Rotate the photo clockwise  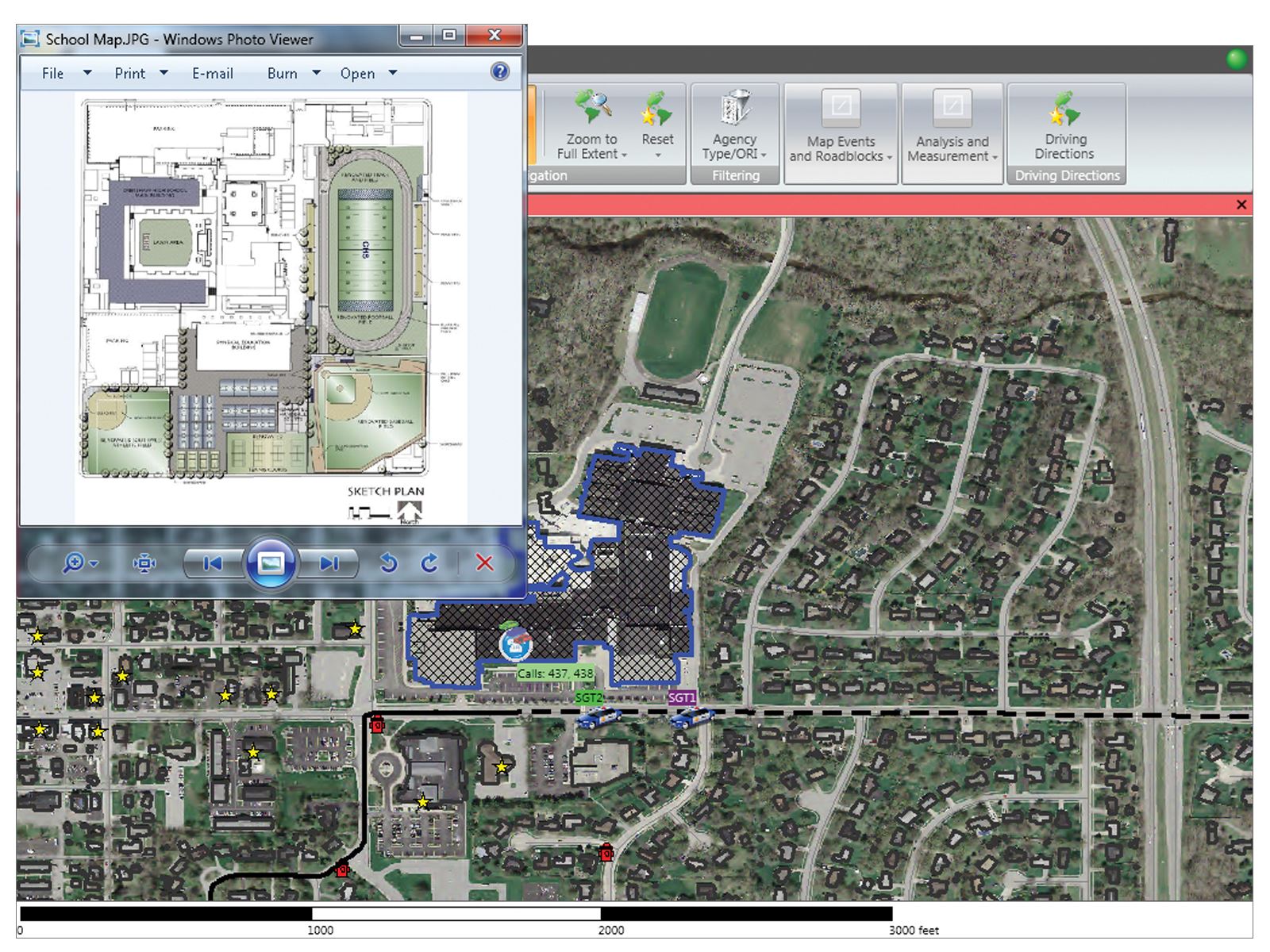429,563
